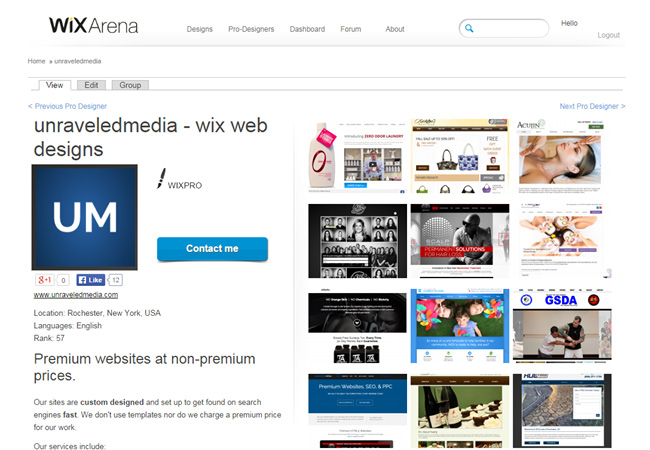
Task: Click the WIXPRO pen badge icon
Action: coord(161,179)
